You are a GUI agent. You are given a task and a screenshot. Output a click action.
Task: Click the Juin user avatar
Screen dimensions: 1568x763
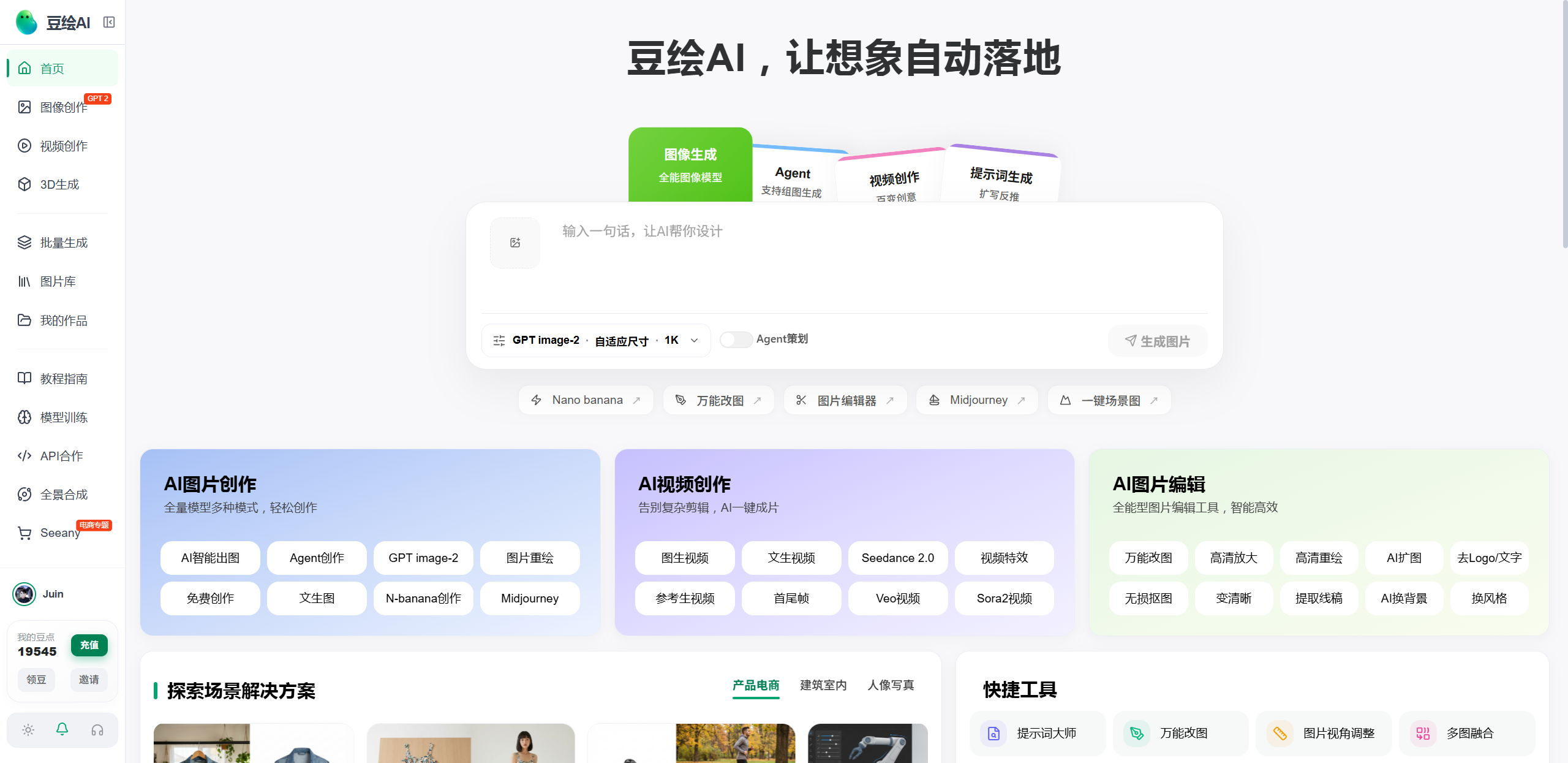[x=24, y=594]
